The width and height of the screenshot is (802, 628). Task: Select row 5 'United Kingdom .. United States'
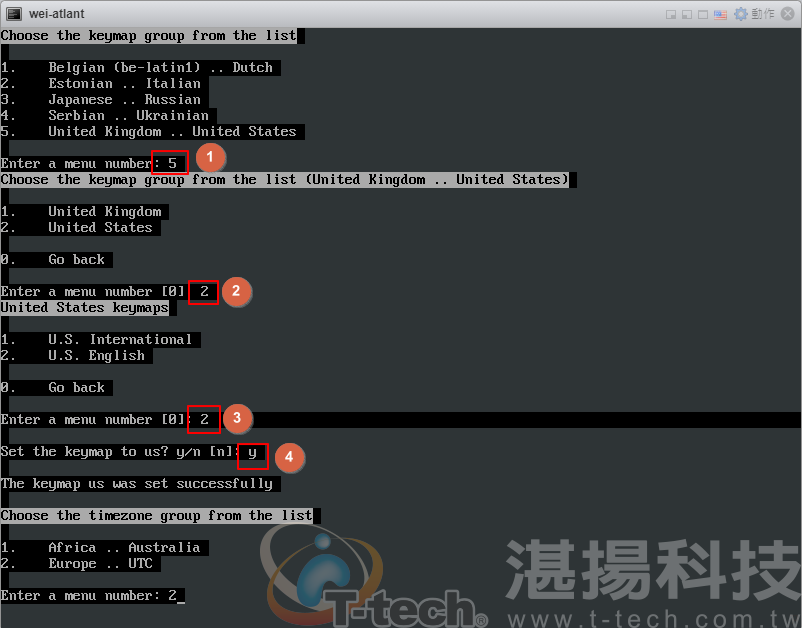[x=152, y=131]
